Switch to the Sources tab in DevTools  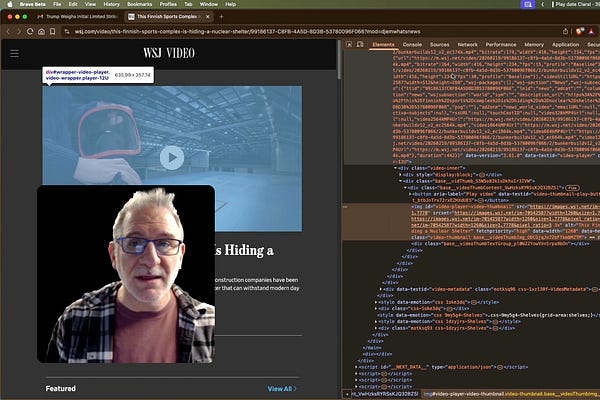pos(439,45)
